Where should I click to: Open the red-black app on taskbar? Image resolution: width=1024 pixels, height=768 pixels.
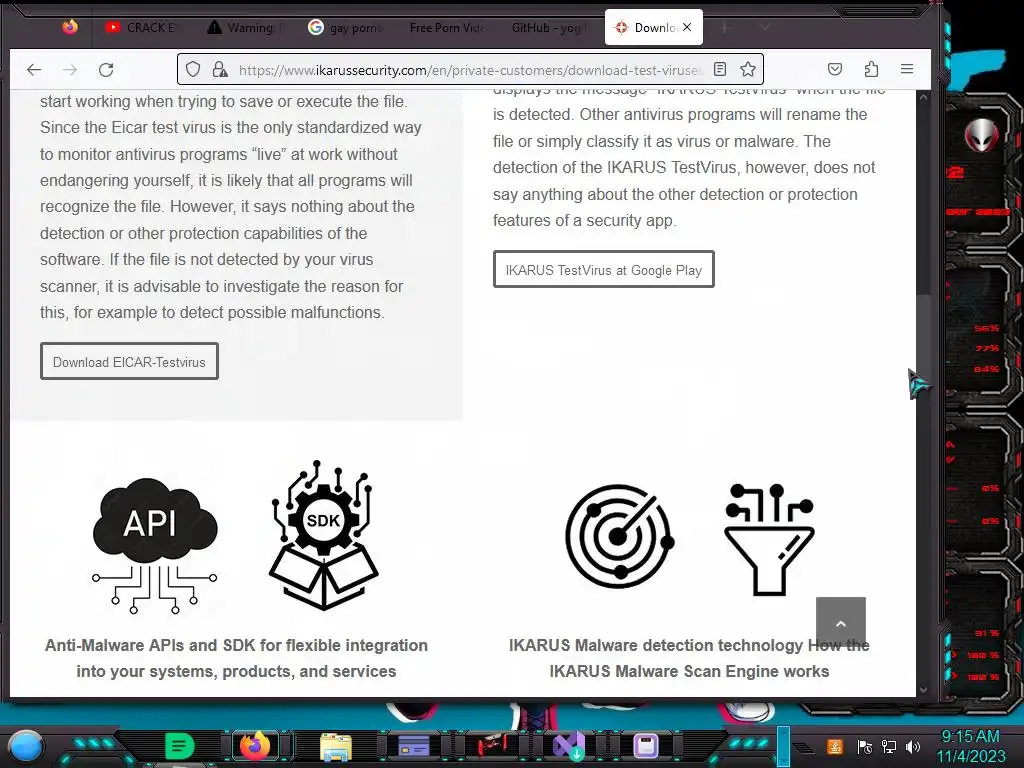click(x=491, y=745)
